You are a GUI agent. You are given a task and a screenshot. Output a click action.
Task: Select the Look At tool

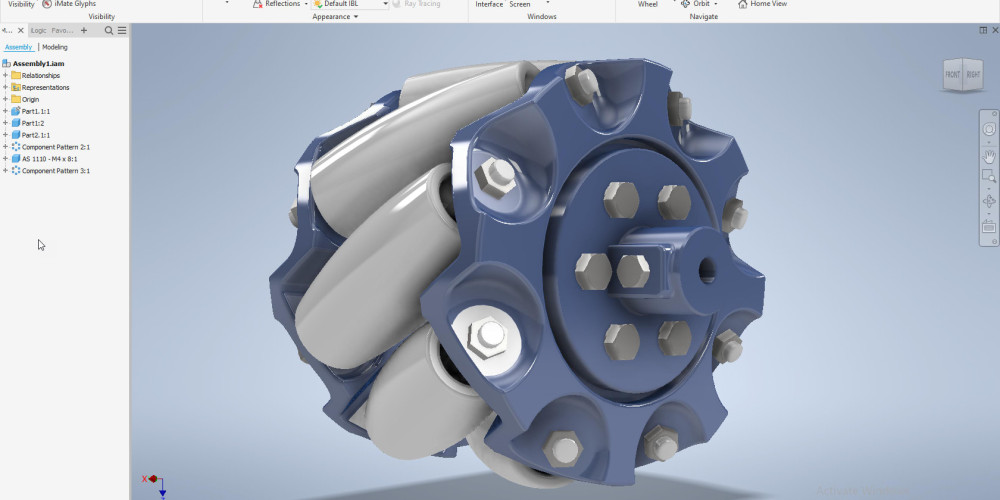[989, 226]
